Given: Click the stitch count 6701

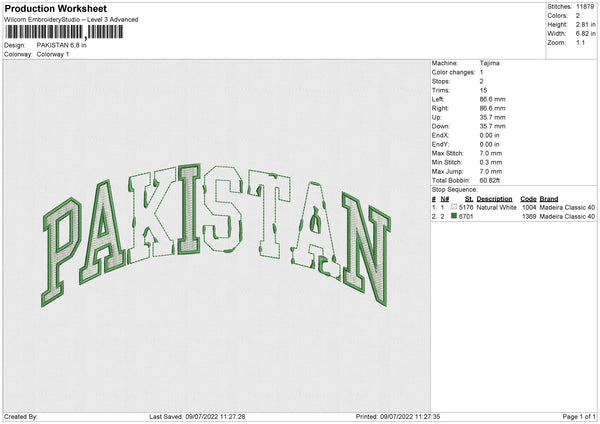Looking at the screenshot, I should point(466,217).
